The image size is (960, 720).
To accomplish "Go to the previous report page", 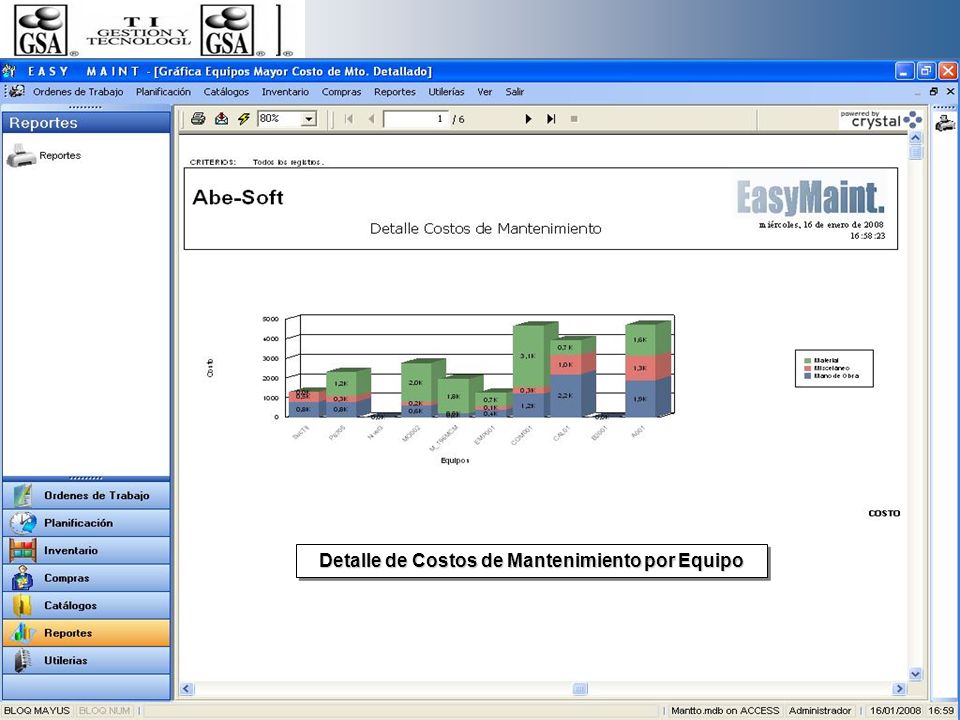I will tap(371, 119).
